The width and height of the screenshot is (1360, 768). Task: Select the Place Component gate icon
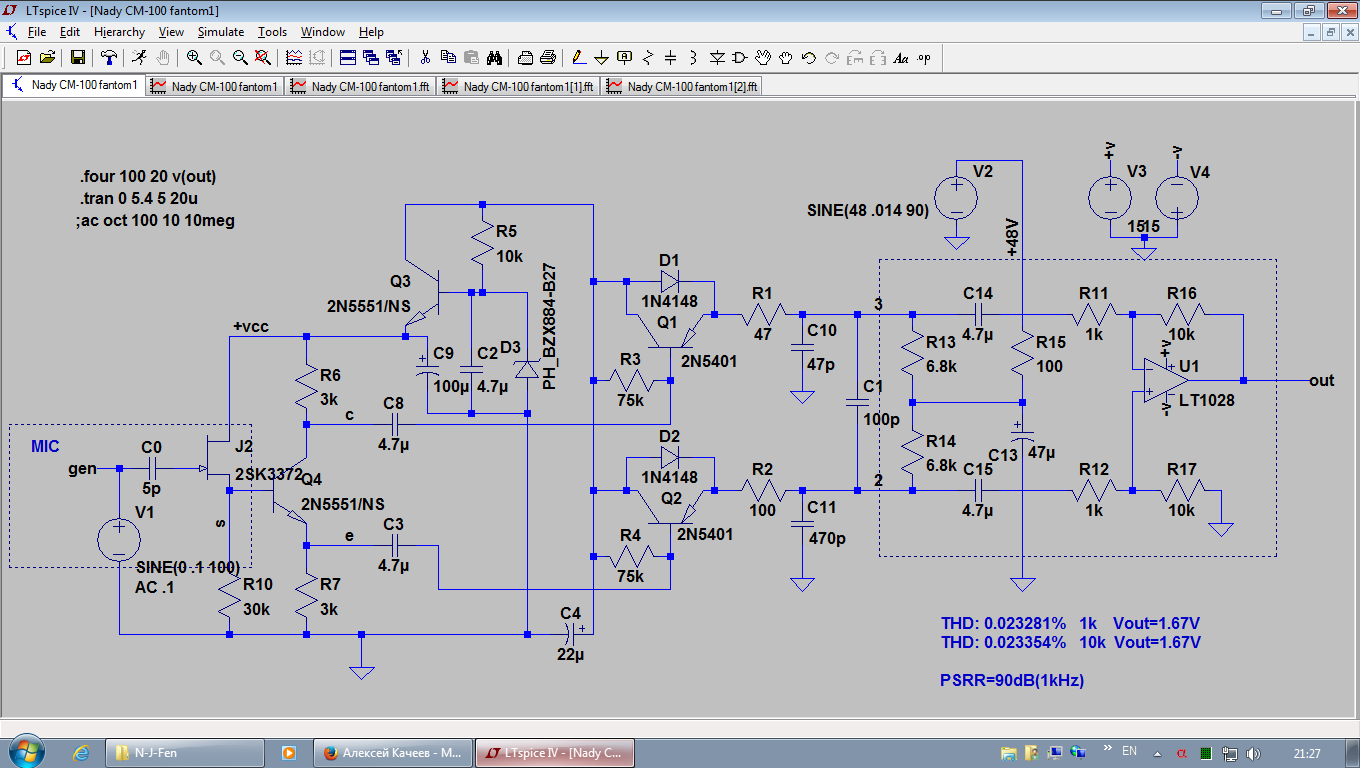(740, 57)
